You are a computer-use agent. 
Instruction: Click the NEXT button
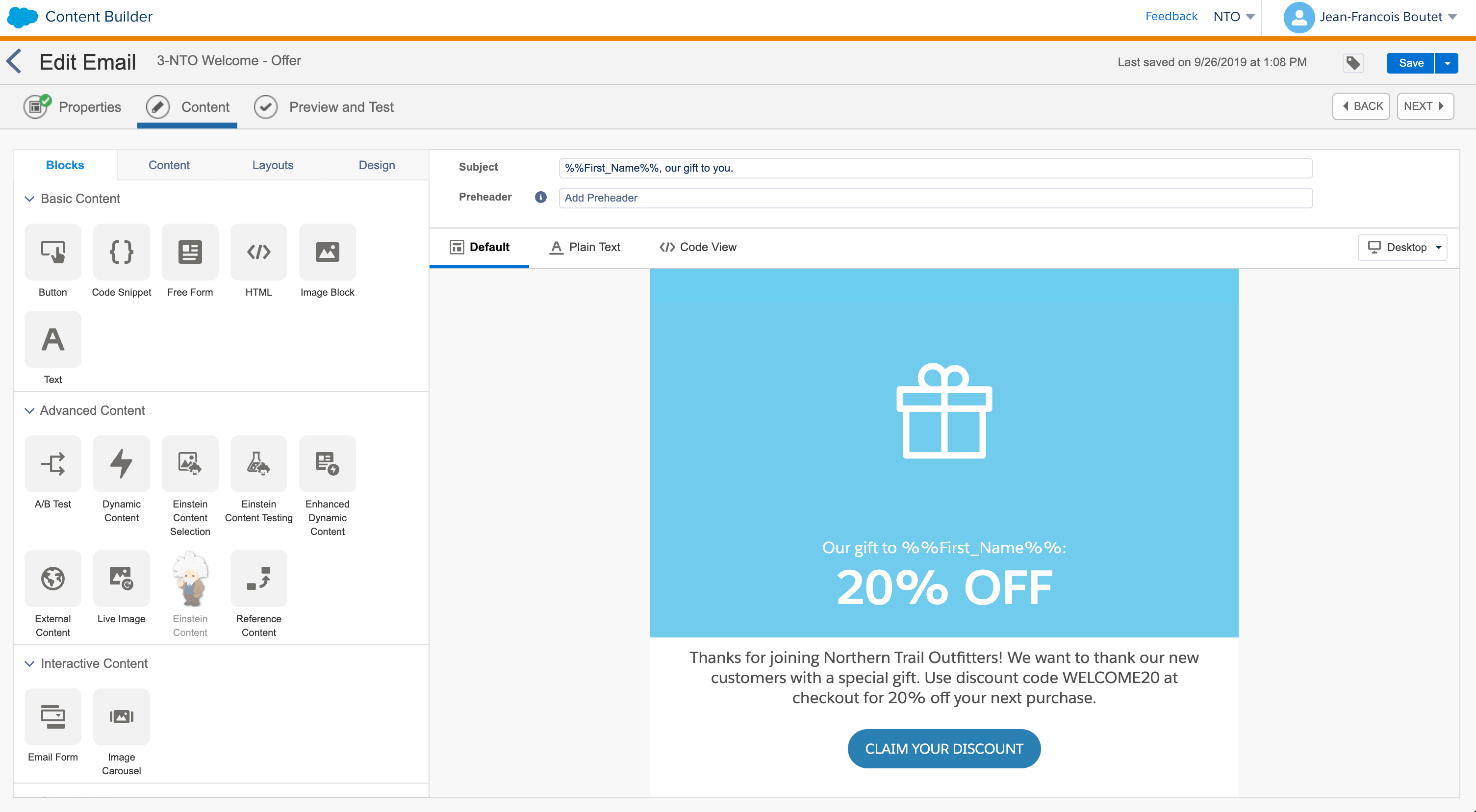click(1424, 106)
